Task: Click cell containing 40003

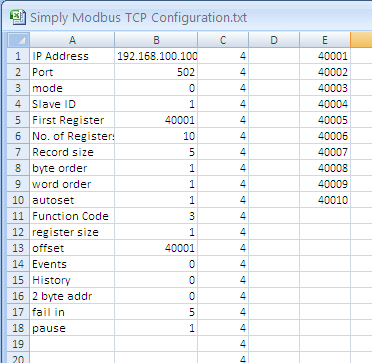Action: click(x=325, y=88)
